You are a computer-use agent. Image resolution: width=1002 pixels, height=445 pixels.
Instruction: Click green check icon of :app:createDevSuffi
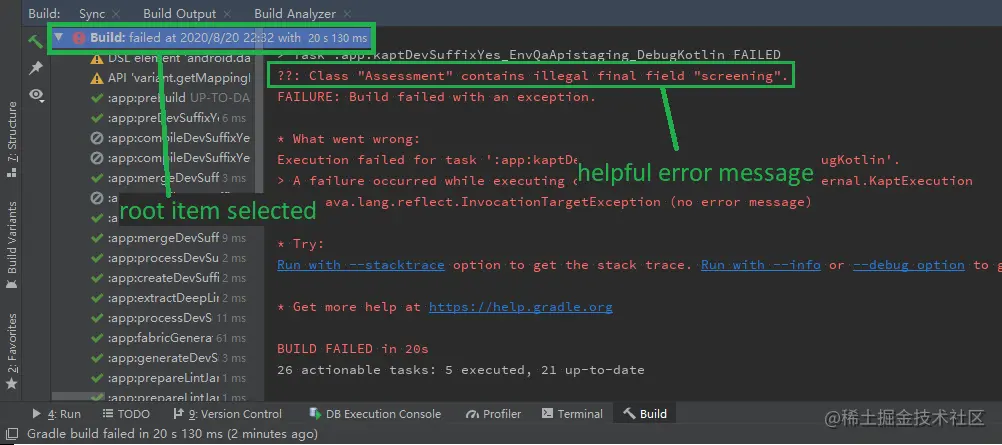point(97,278)
